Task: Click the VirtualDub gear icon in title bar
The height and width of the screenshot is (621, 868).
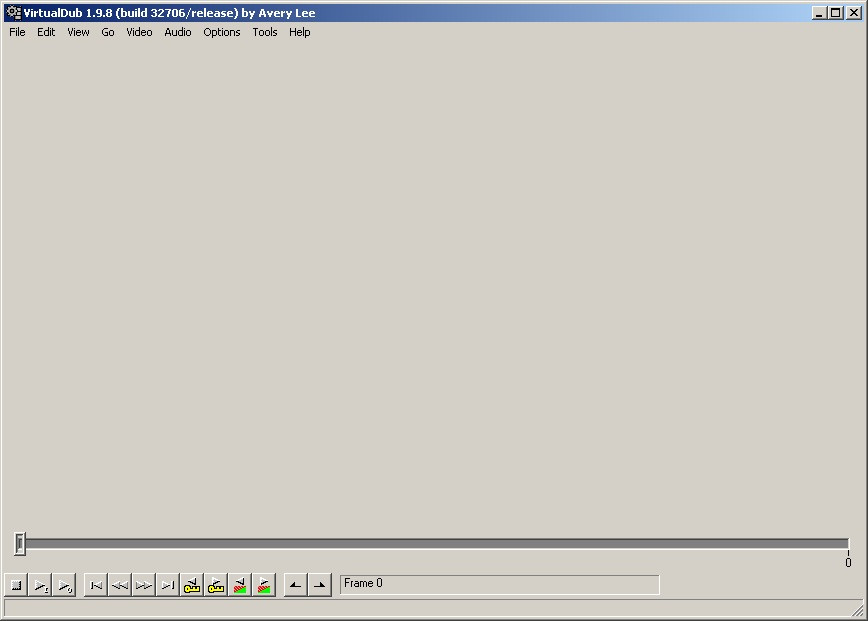Action: pos(13,13)
